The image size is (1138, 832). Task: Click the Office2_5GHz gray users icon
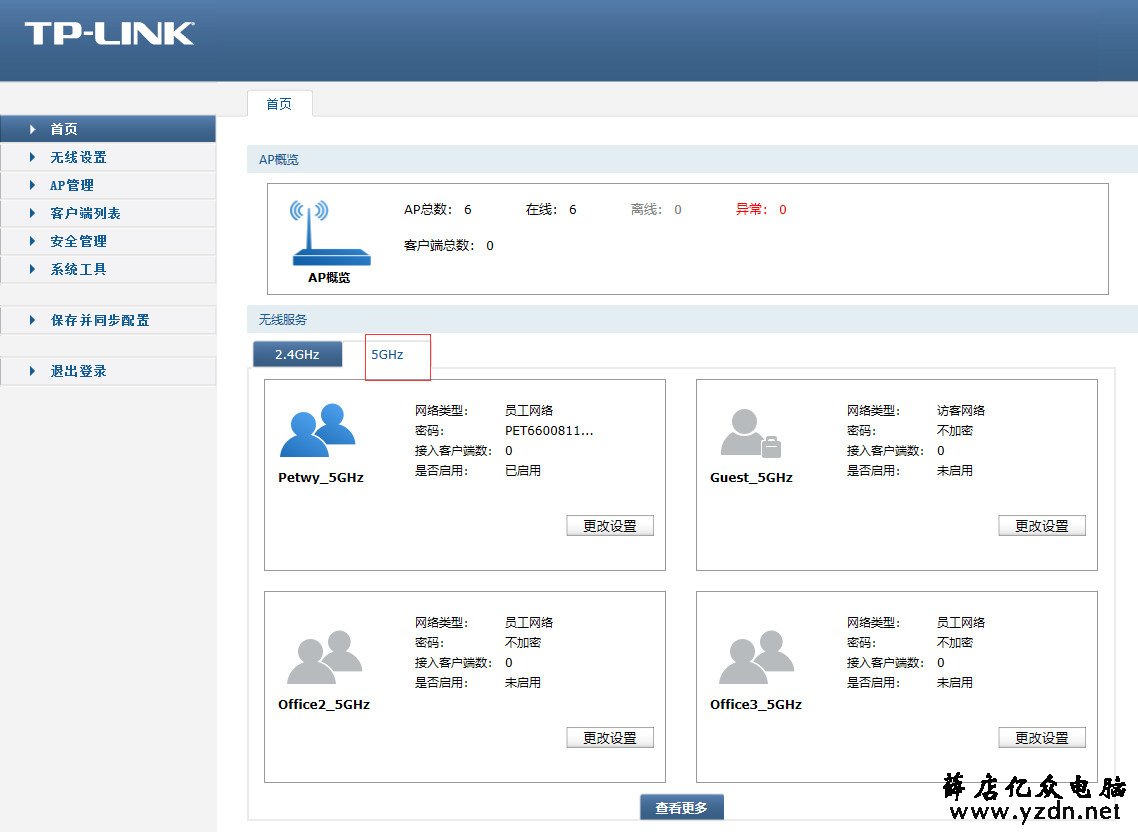click(x=324, y=657)
